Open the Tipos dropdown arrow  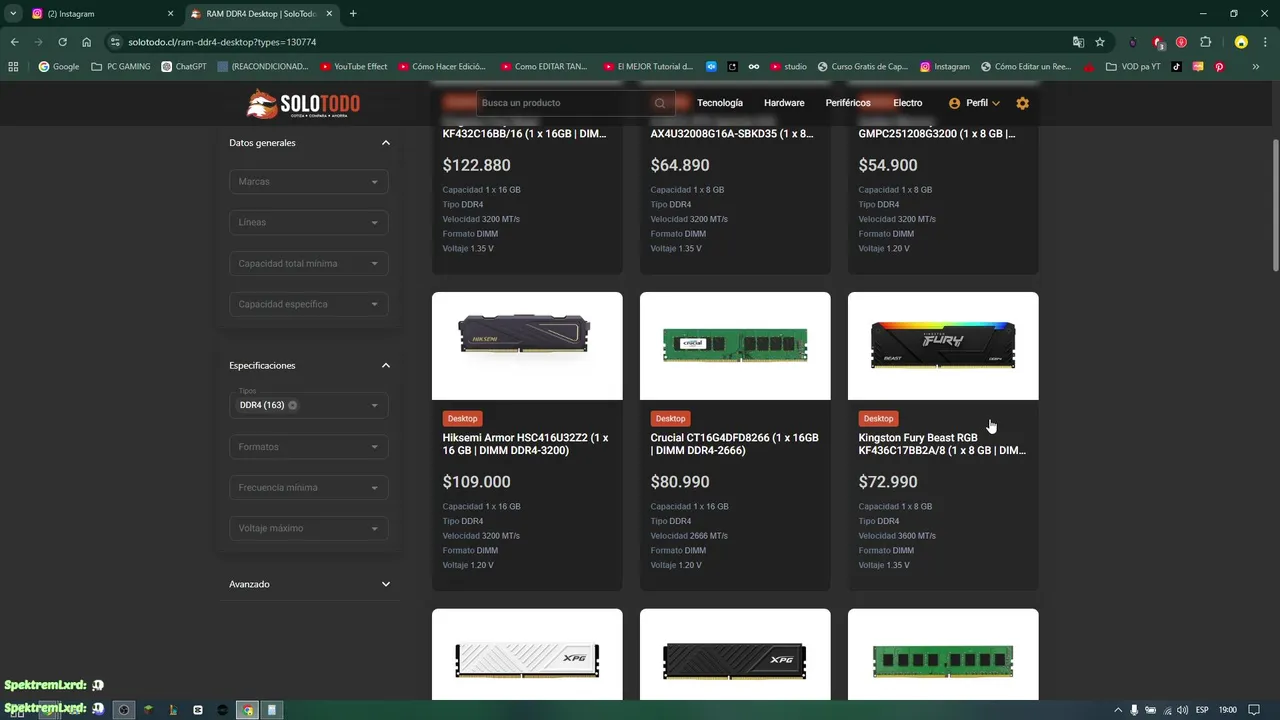pos(375,406)
